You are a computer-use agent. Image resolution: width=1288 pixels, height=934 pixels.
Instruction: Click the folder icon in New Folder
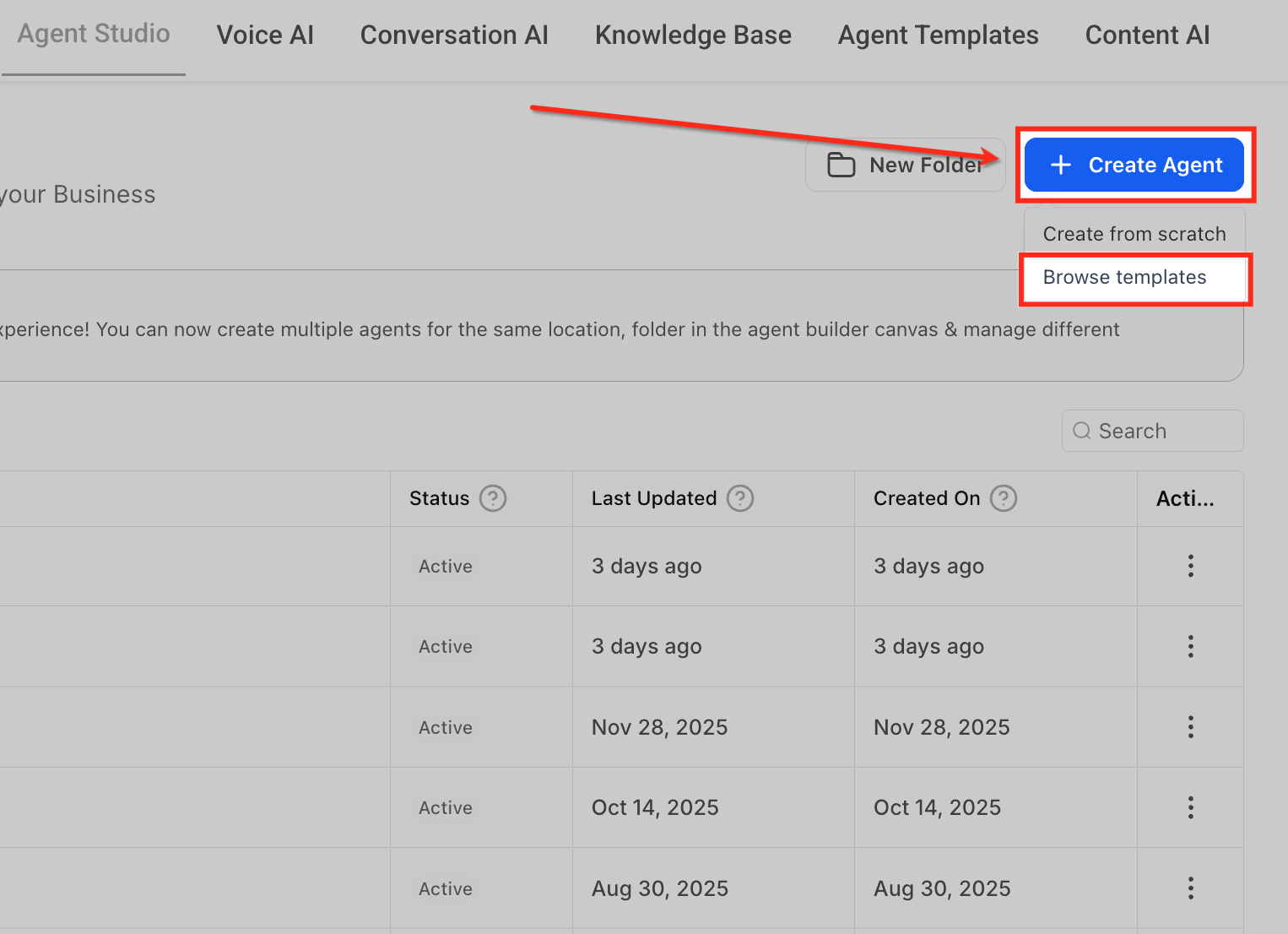click(x=841, y=165)
